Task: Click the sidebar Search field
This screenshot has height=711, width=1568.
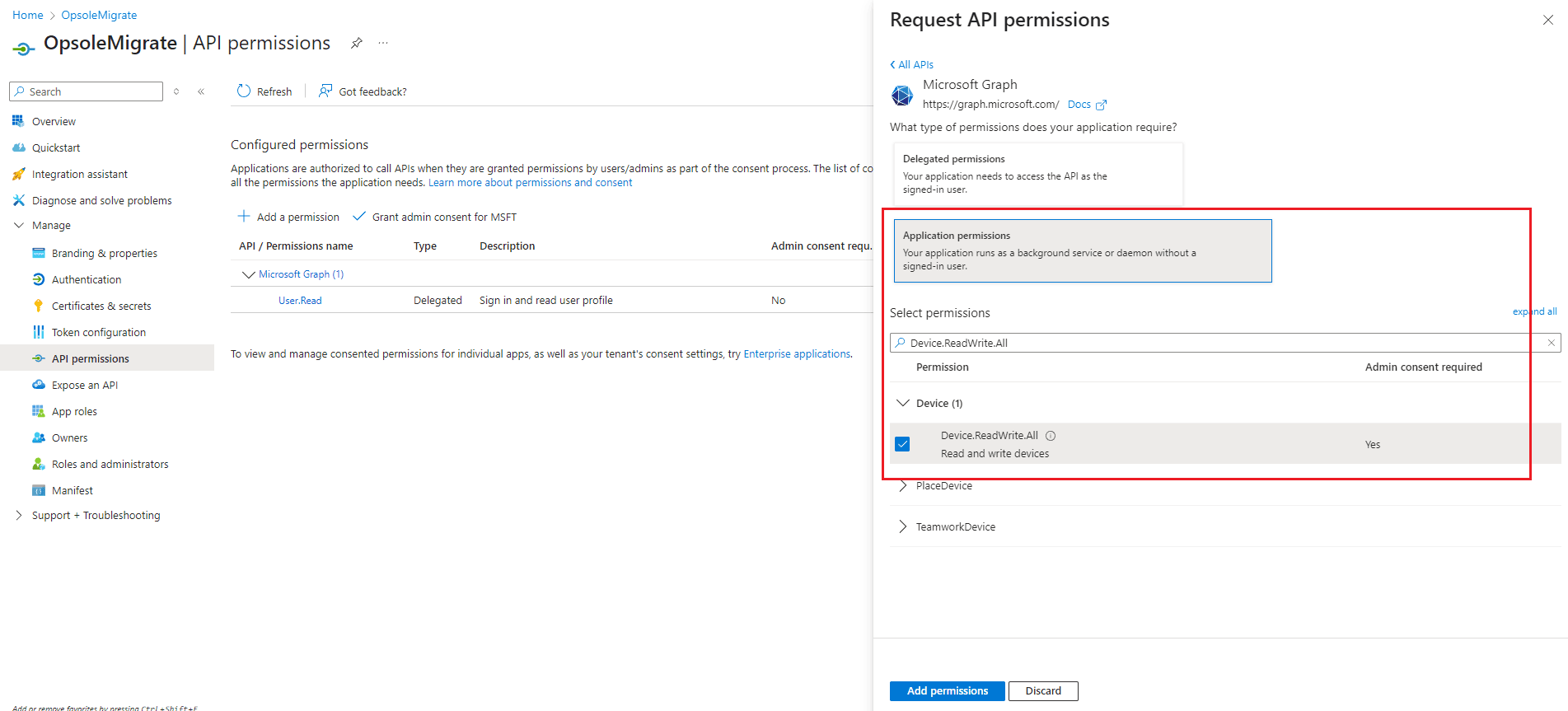Action: 86,91
